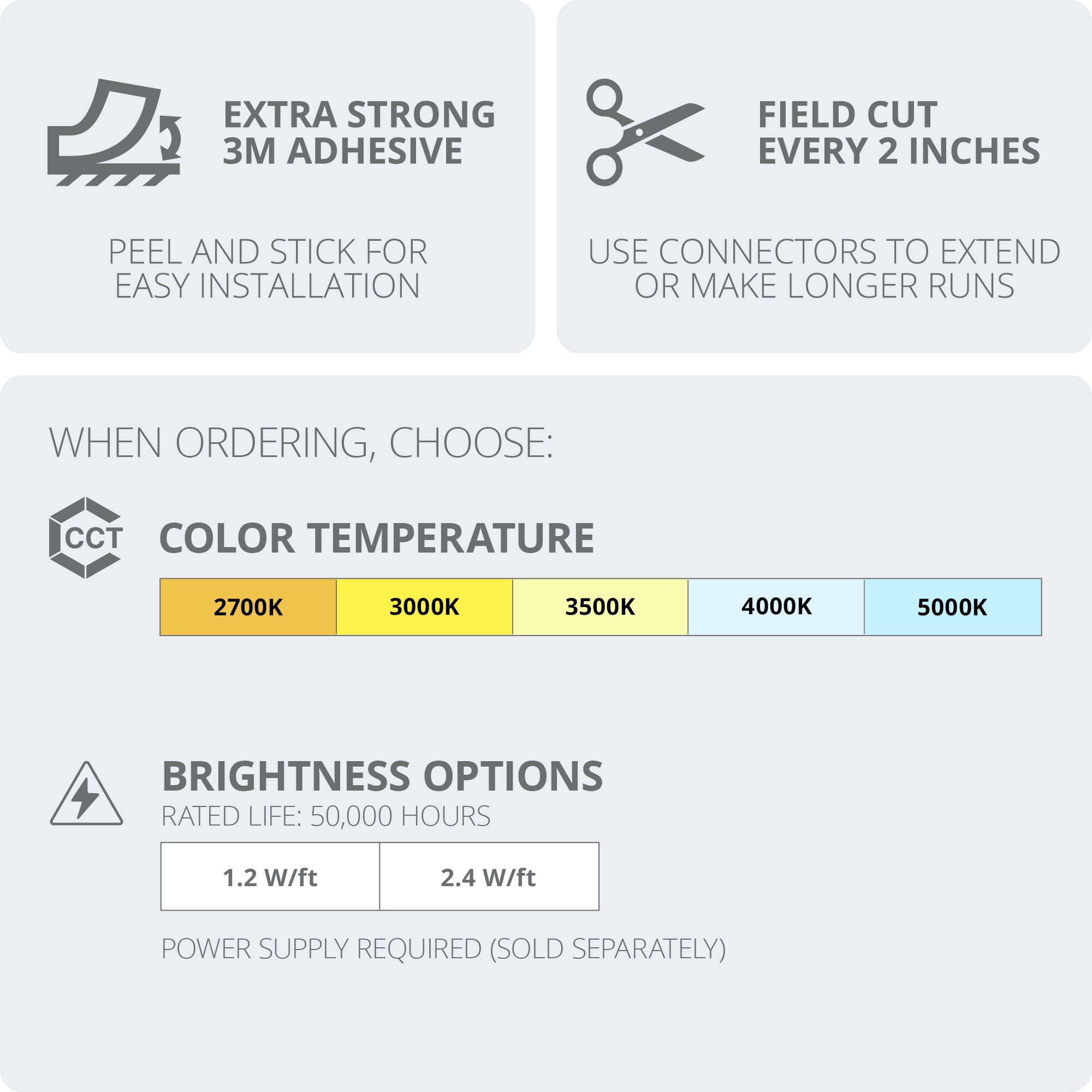This screenshot has width=1092, height=1092.
Task: Click the Field Cut Every 2 Inches heading
Action: click(x=899, y=133)
